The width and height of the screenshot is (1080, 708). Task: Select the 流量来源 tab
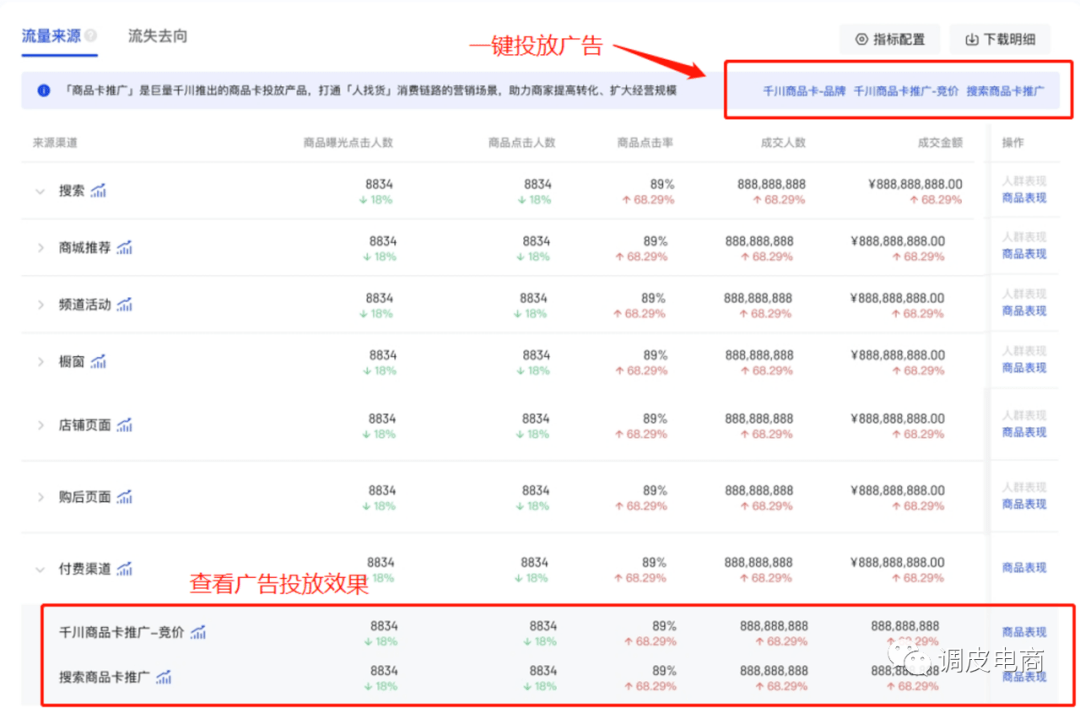click(x=51, y=36)
